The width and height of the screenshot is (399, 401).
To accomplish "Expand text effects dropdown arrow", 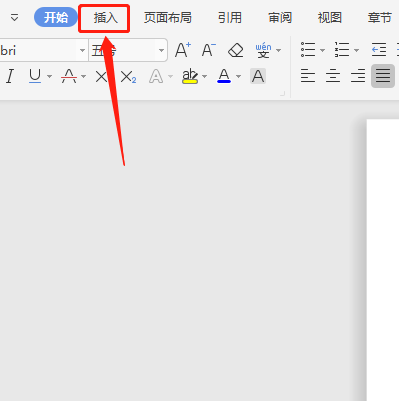I will point(171,77).
